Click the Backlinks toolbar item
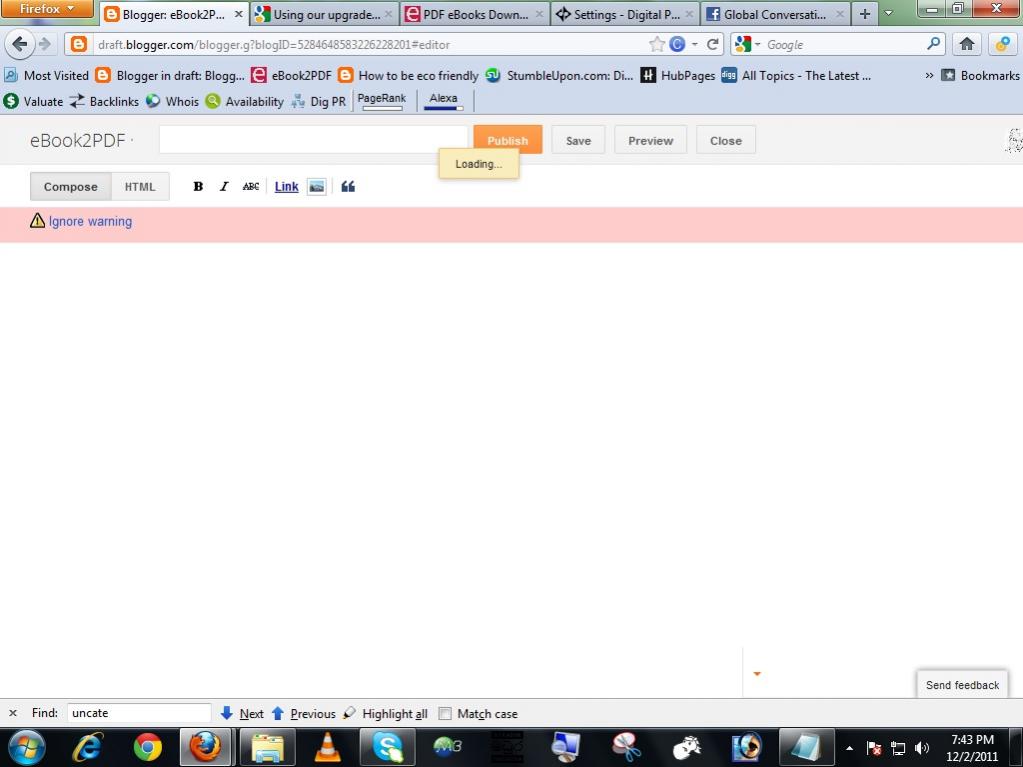The width and height of the screenshot is (1023, 767). (x=104, y=101)
